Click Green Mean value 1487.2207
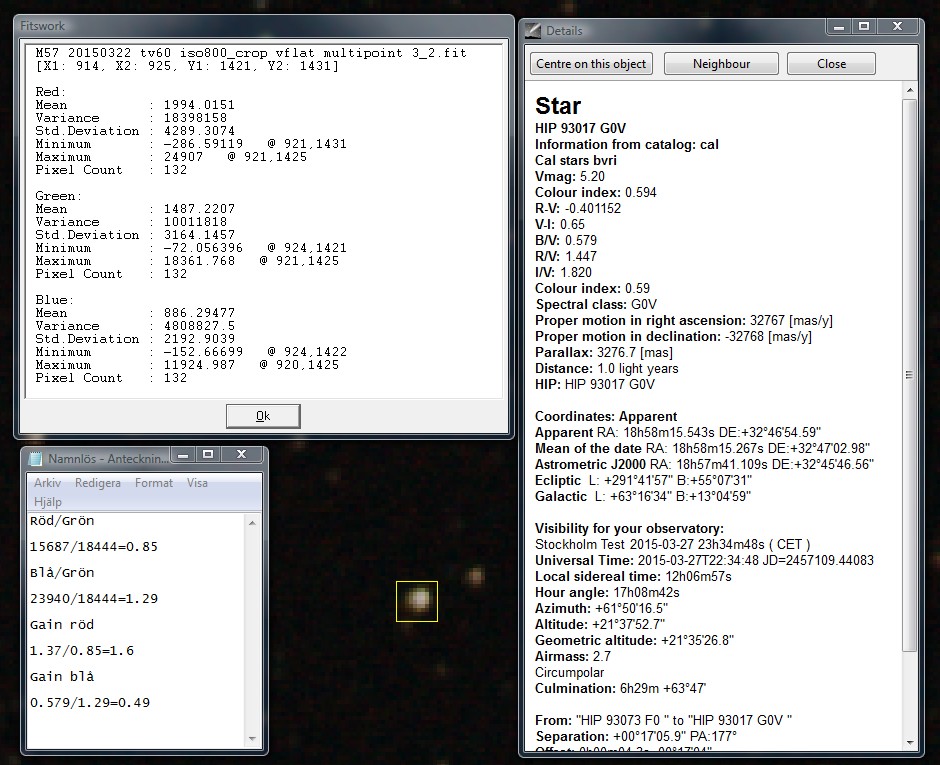The width and height of the screenshot is (940, 765). [199, 209]
